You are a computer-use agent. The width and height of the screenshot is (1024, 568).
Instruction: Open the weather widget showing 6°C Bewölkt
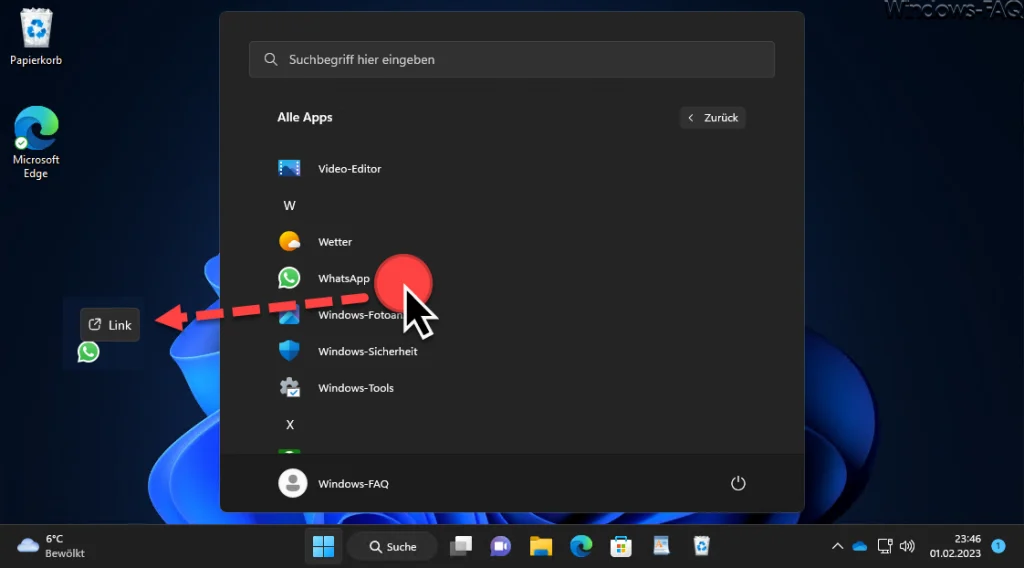coord(51,546)
